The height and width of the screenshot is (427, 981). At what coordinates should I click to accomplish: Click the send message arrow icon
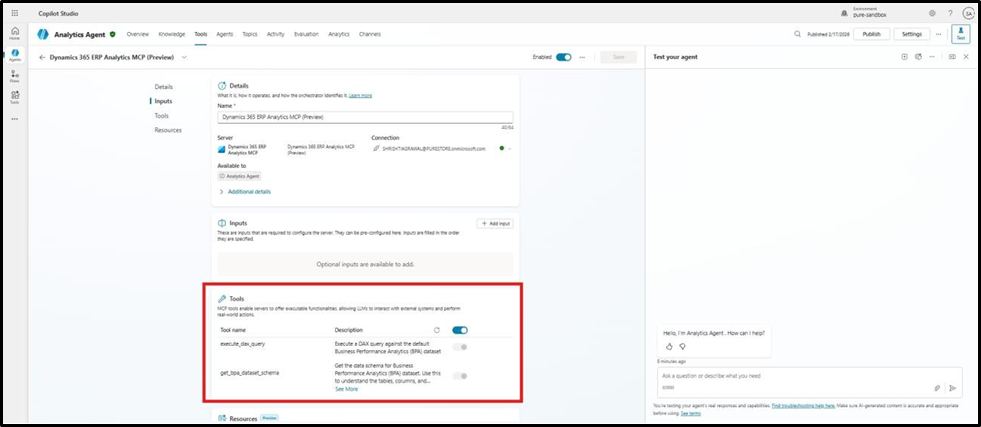point(953,388)
